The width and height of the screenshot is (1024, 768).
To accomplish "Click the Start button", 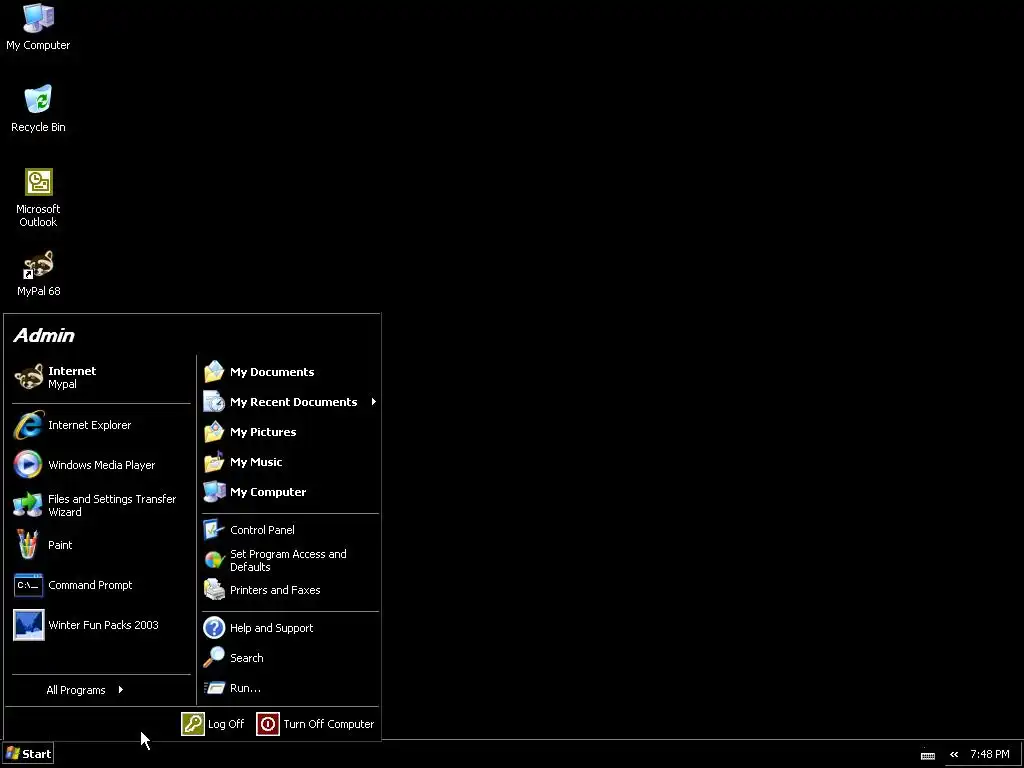I will [x=28, y=754].
